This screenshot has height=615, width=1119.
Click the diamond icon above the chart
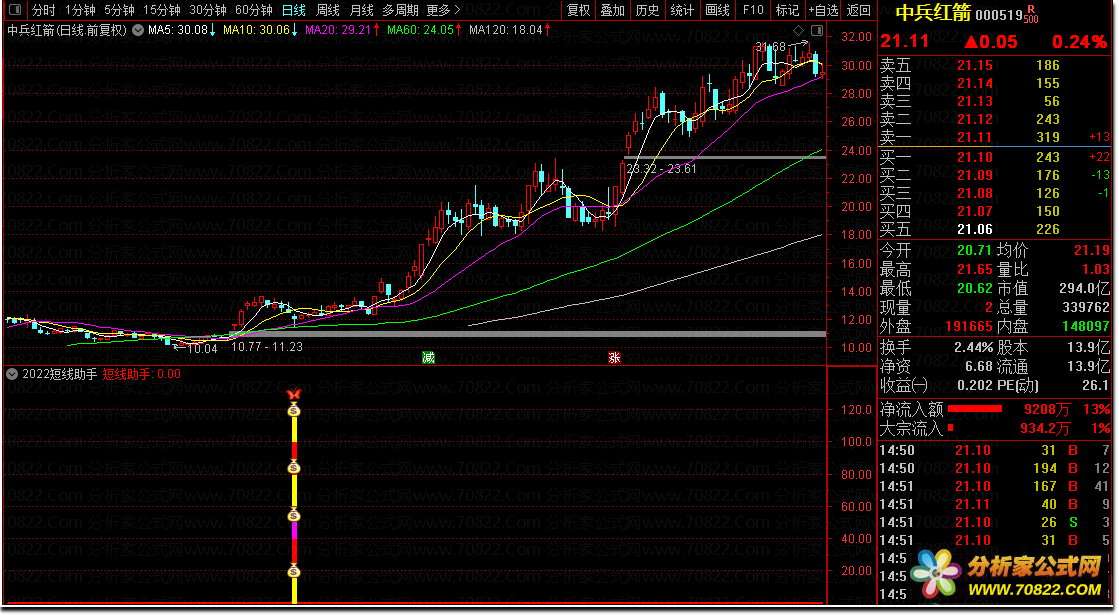799,30
